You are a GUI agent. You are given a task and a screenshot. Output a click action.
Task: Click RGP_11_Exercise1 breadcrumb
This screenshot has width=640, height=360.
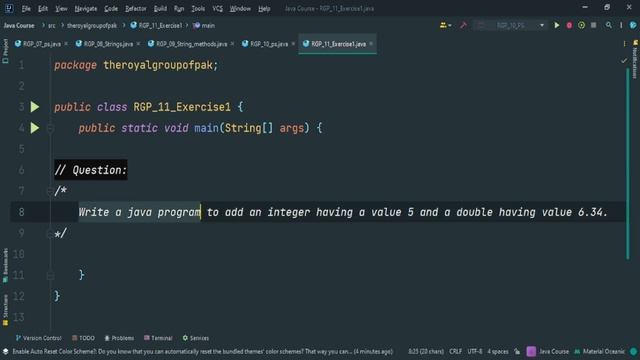(x=156, y=25)
